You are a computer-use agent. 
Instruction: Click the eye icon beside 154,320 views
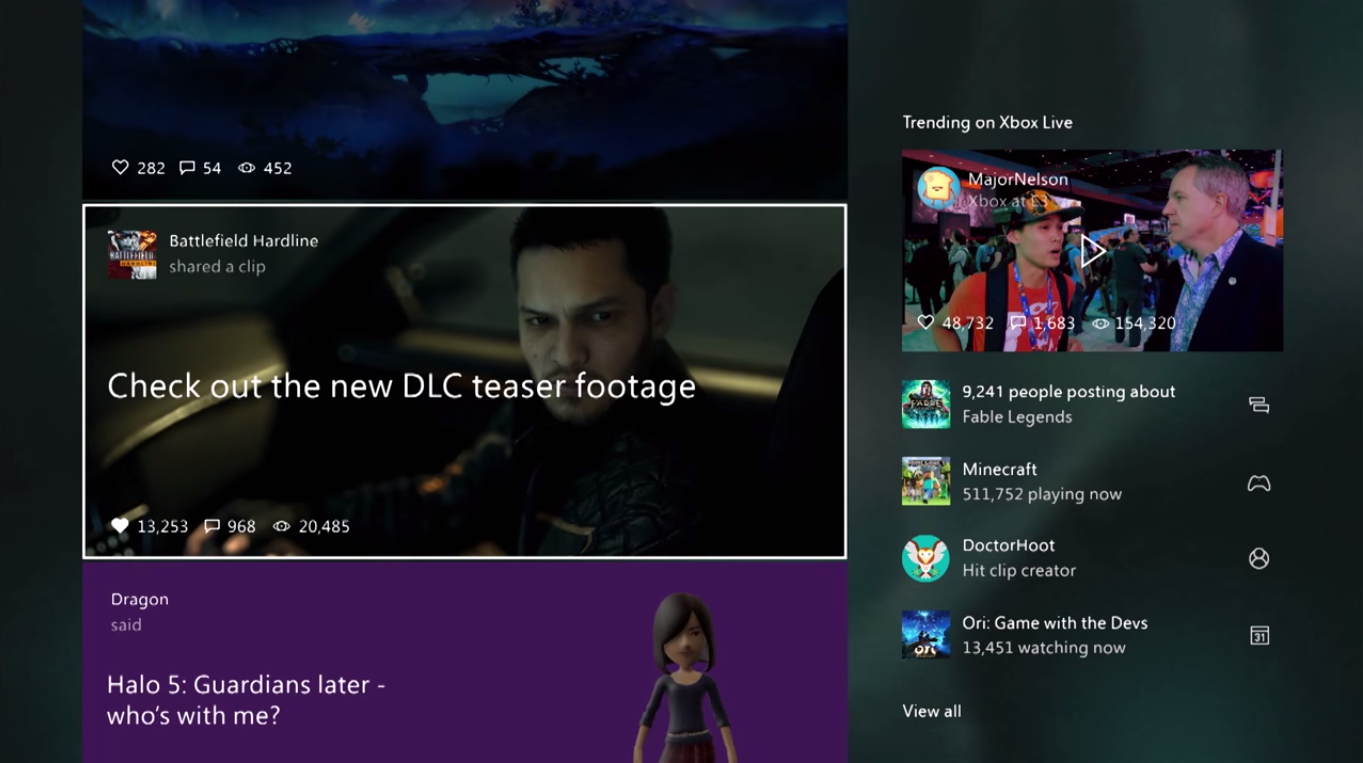click(x=1101, y=323)
